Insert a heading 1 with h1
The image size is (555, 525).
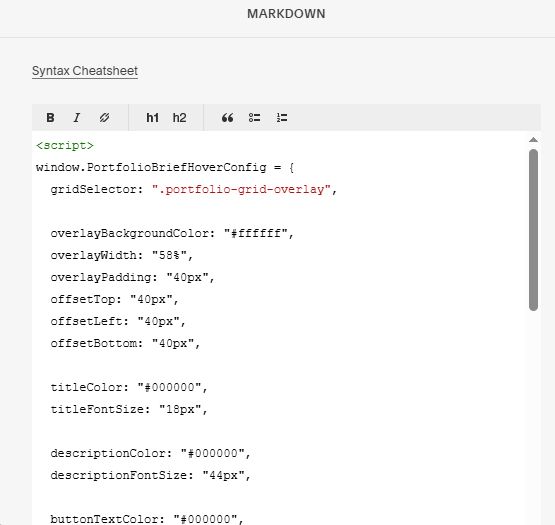pyautogui.click(x=153, y=118)
